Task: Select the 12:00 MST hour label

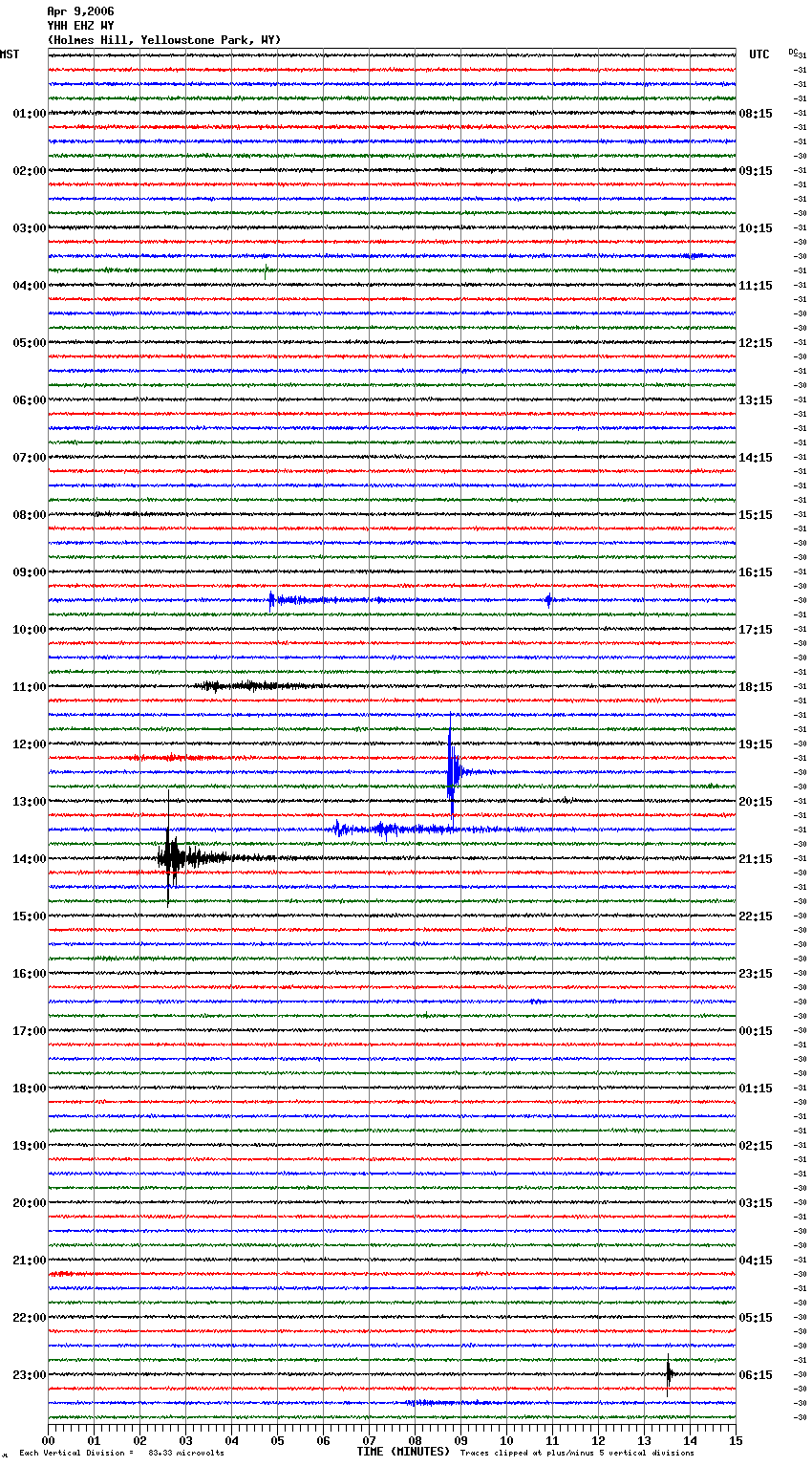Action: click(x=29, y=744)
